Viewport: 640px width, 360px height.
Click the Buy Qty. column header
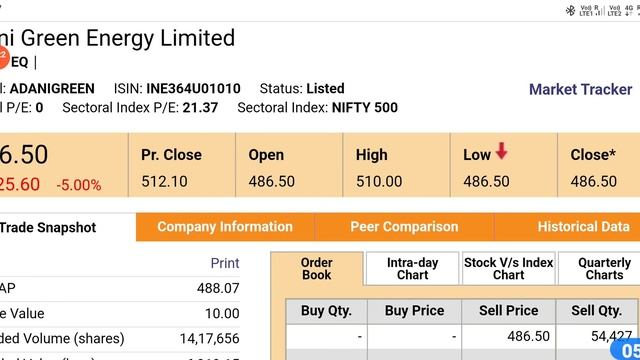coord(326,311)
